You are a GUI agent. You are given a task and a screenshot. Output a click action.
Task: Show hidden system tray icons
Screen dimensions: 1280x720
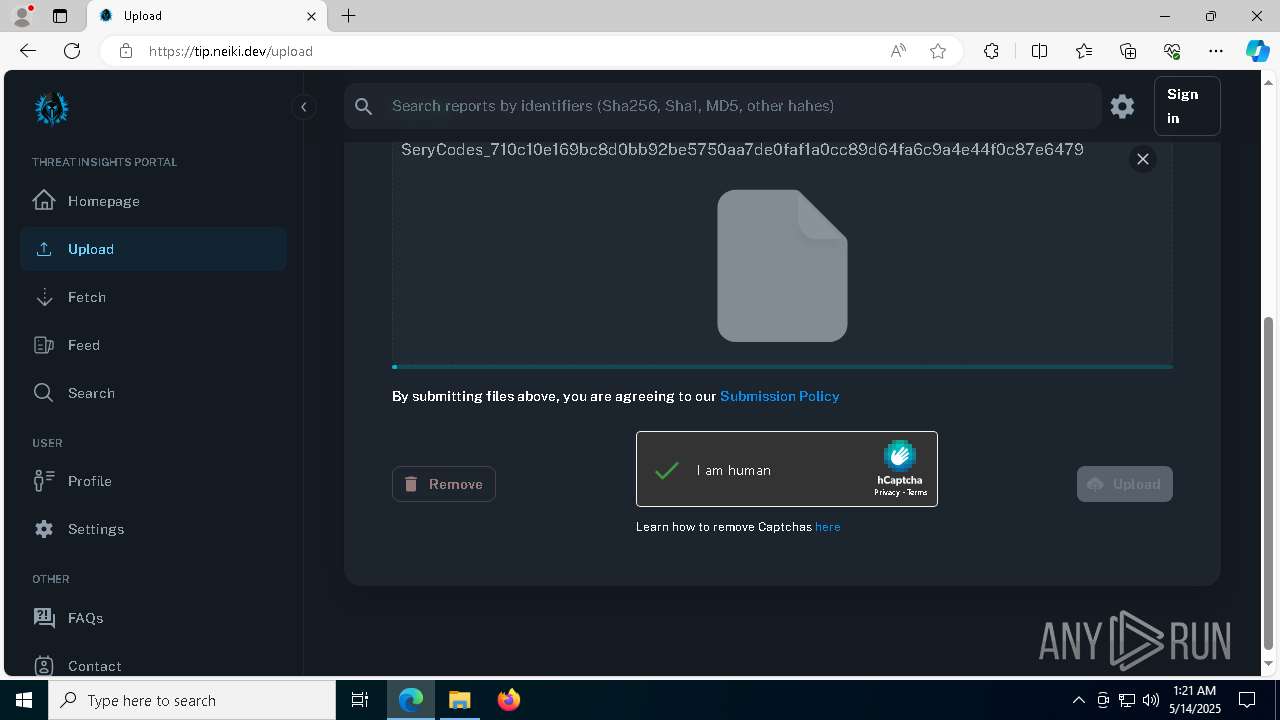coord(1078,700)
